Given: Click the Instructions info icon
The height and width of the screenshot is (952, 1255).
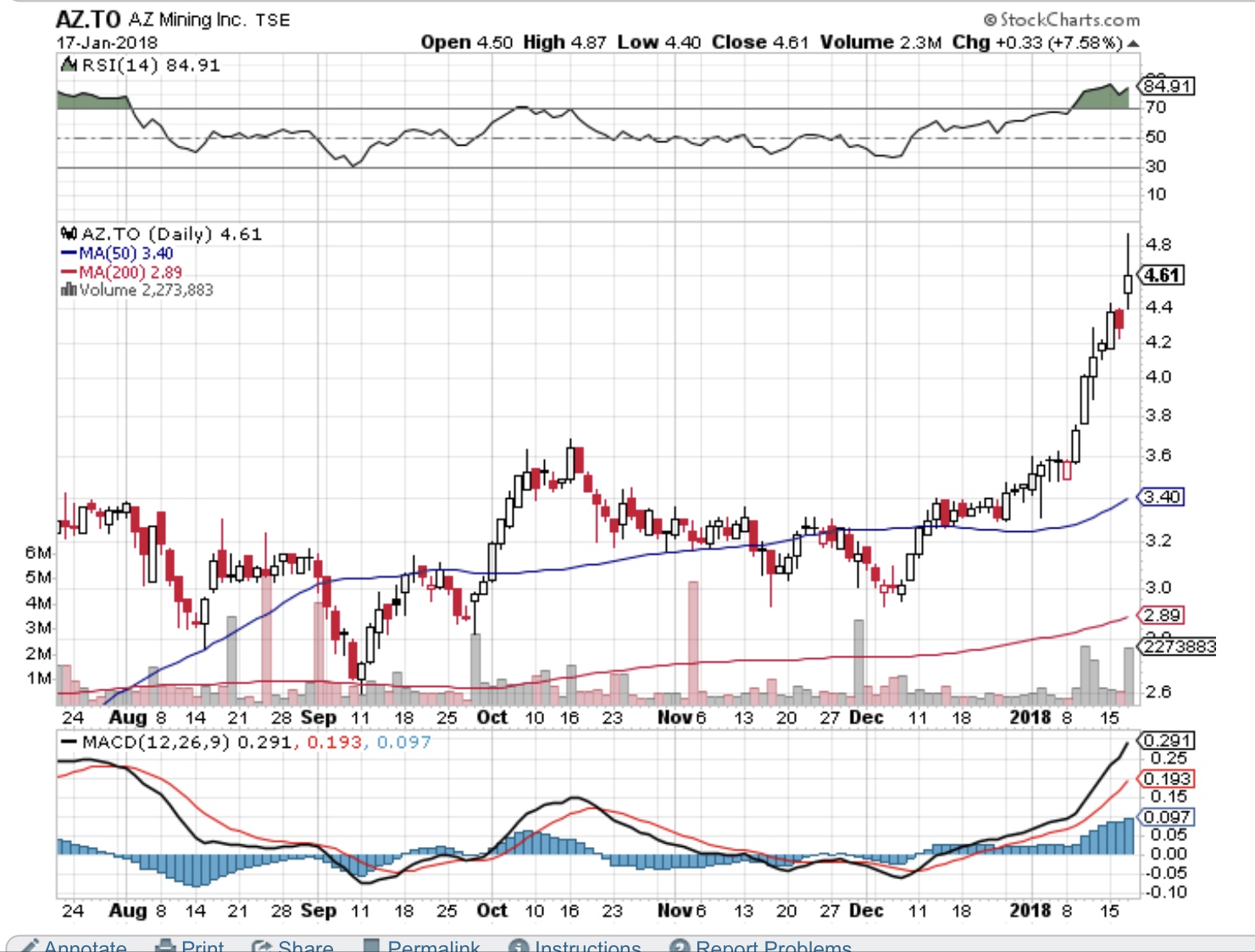Looking at the screenshot, I should tap(518, 945).
